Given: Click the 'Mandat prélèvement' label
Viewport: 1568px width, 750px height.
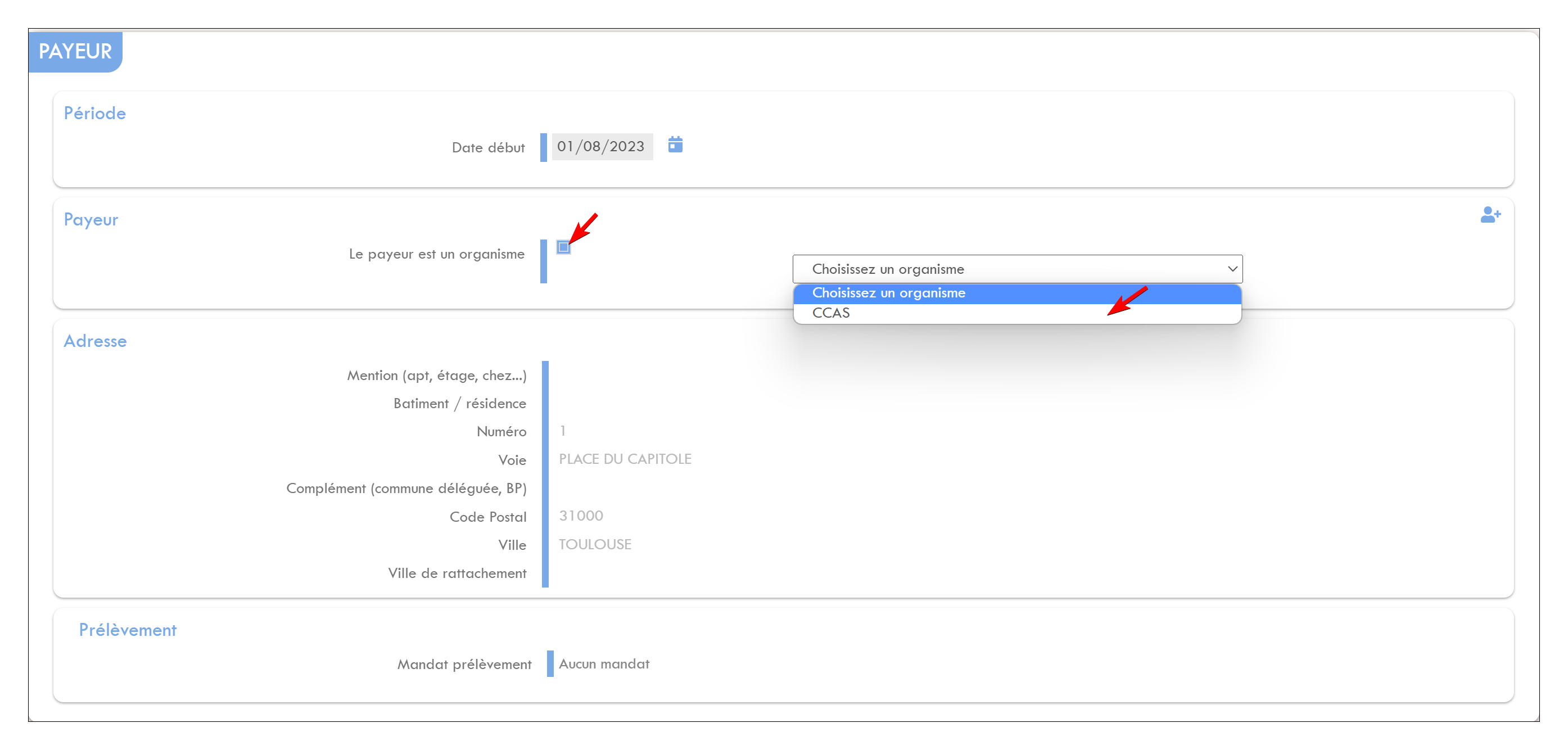Looking at the screenshot, I should [x=464, y=664].
